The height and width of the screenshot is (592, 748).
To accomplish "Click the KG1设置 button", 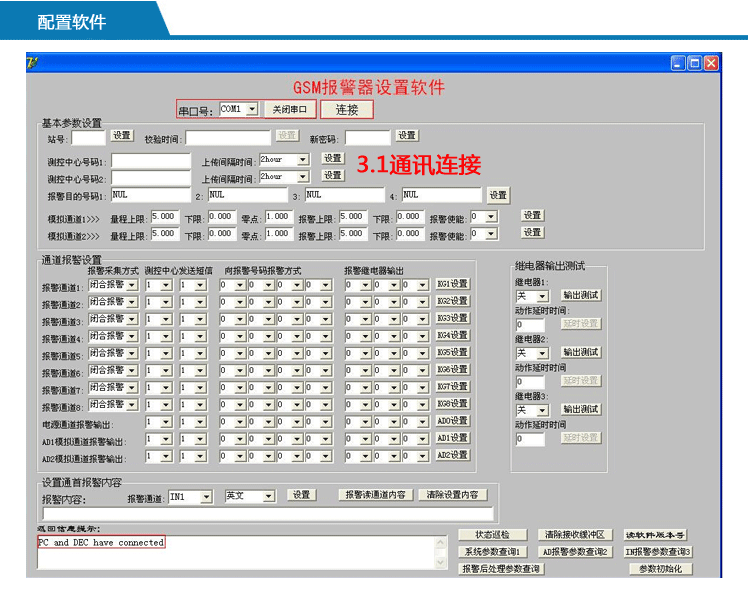I will click(x=453, y=284).
